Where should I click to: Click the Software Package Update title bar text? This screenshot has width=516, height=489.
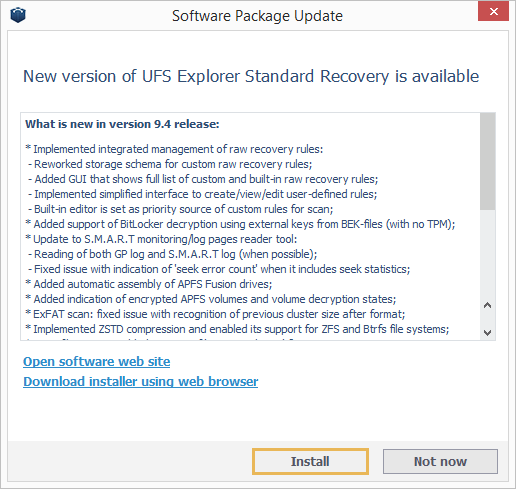click(257, 16)
